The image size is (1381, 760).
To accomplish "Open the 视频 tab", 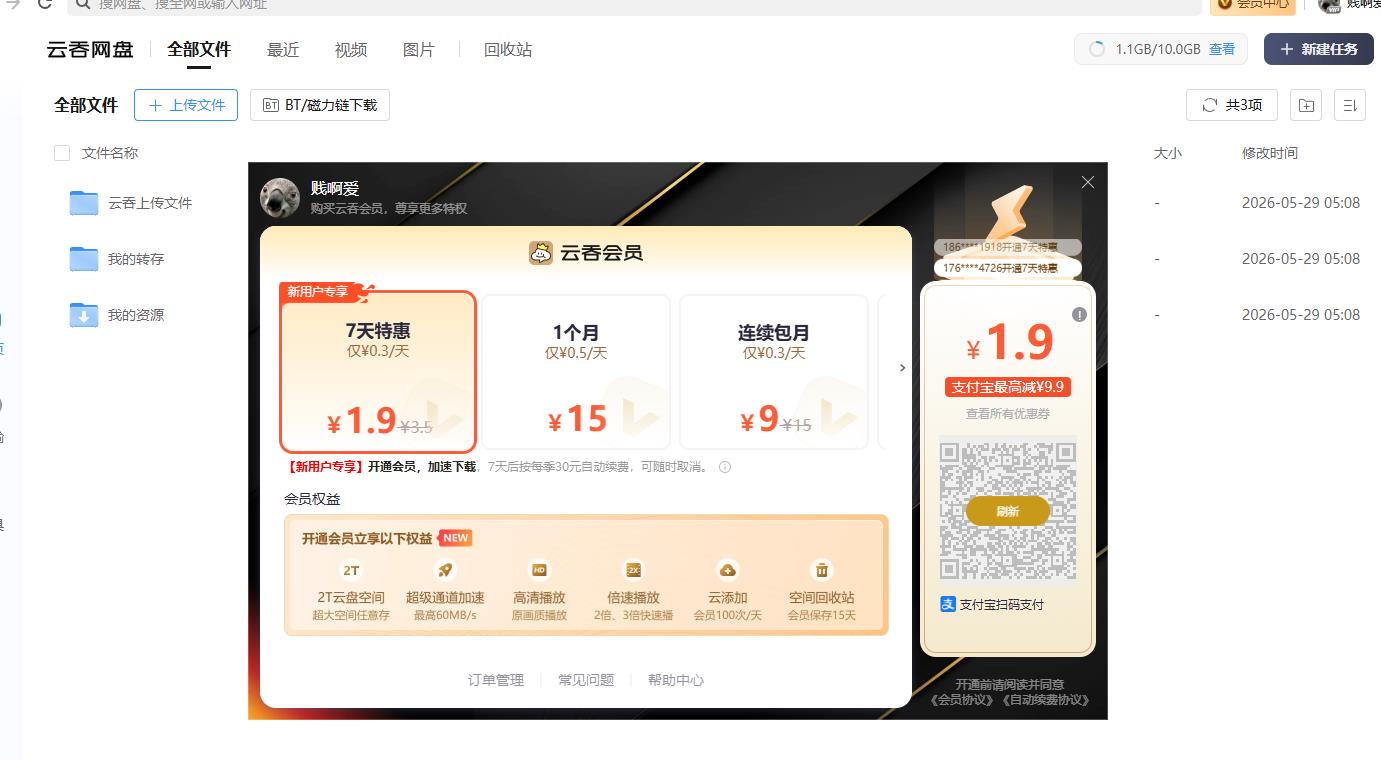I will click(x=351, y=50).
